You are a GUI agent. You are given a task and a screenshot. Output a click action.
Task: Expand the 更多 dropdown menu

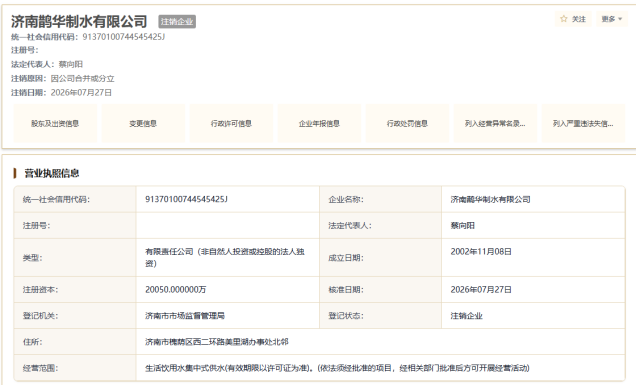pyautogui.click(x=612, y=19)
